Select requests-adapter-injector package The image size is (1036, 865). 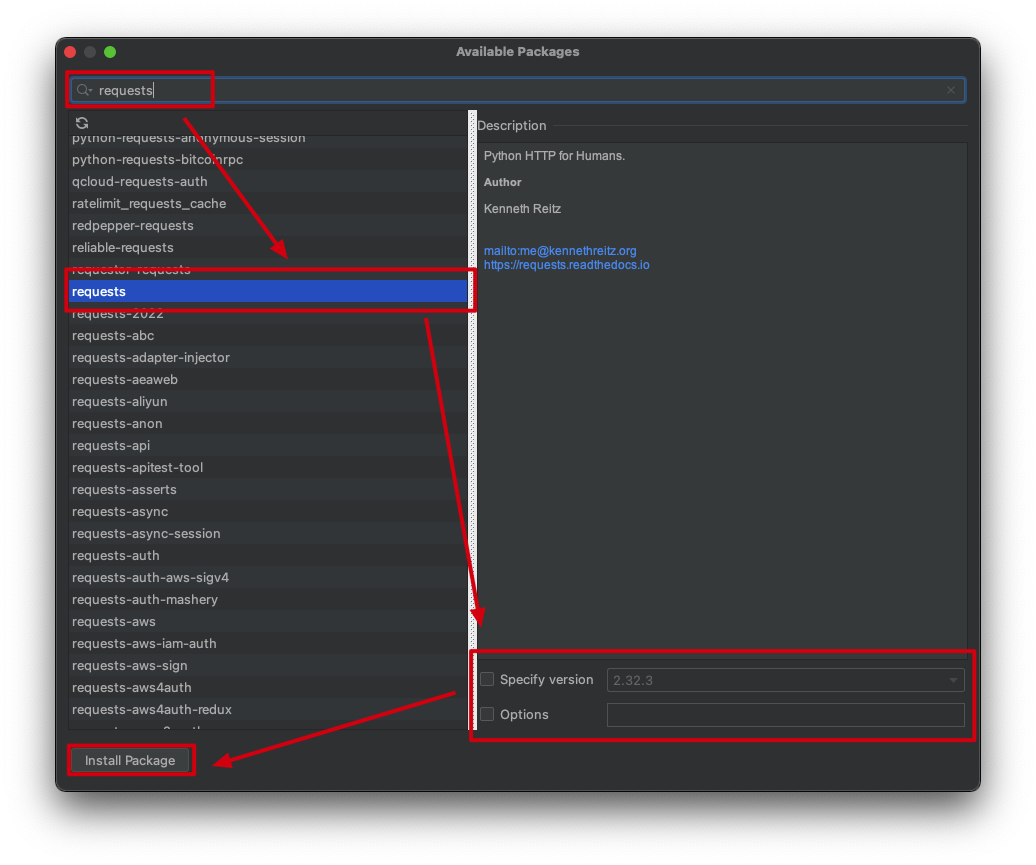point(151,357)
